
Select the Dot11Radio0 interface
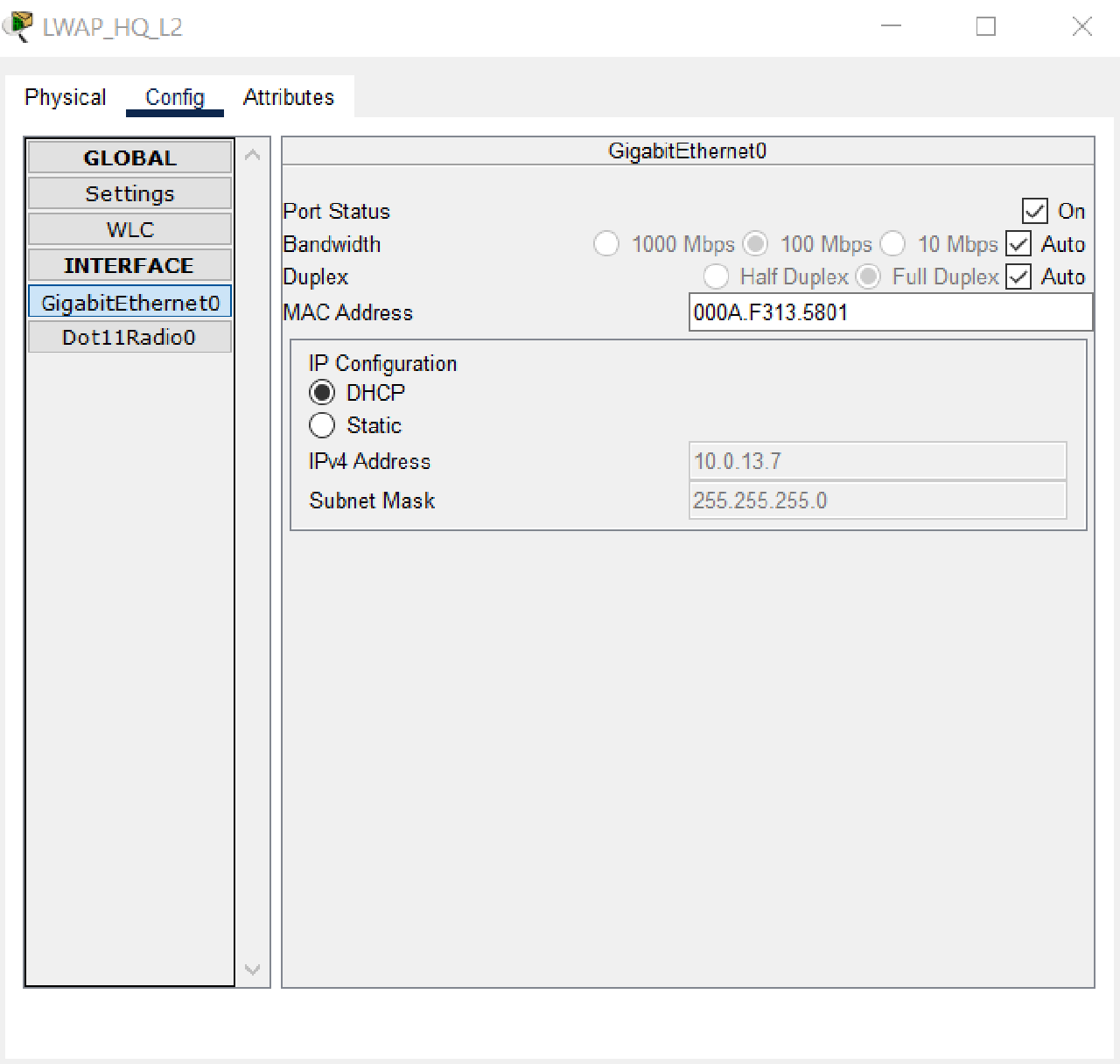tap(129, 336)
